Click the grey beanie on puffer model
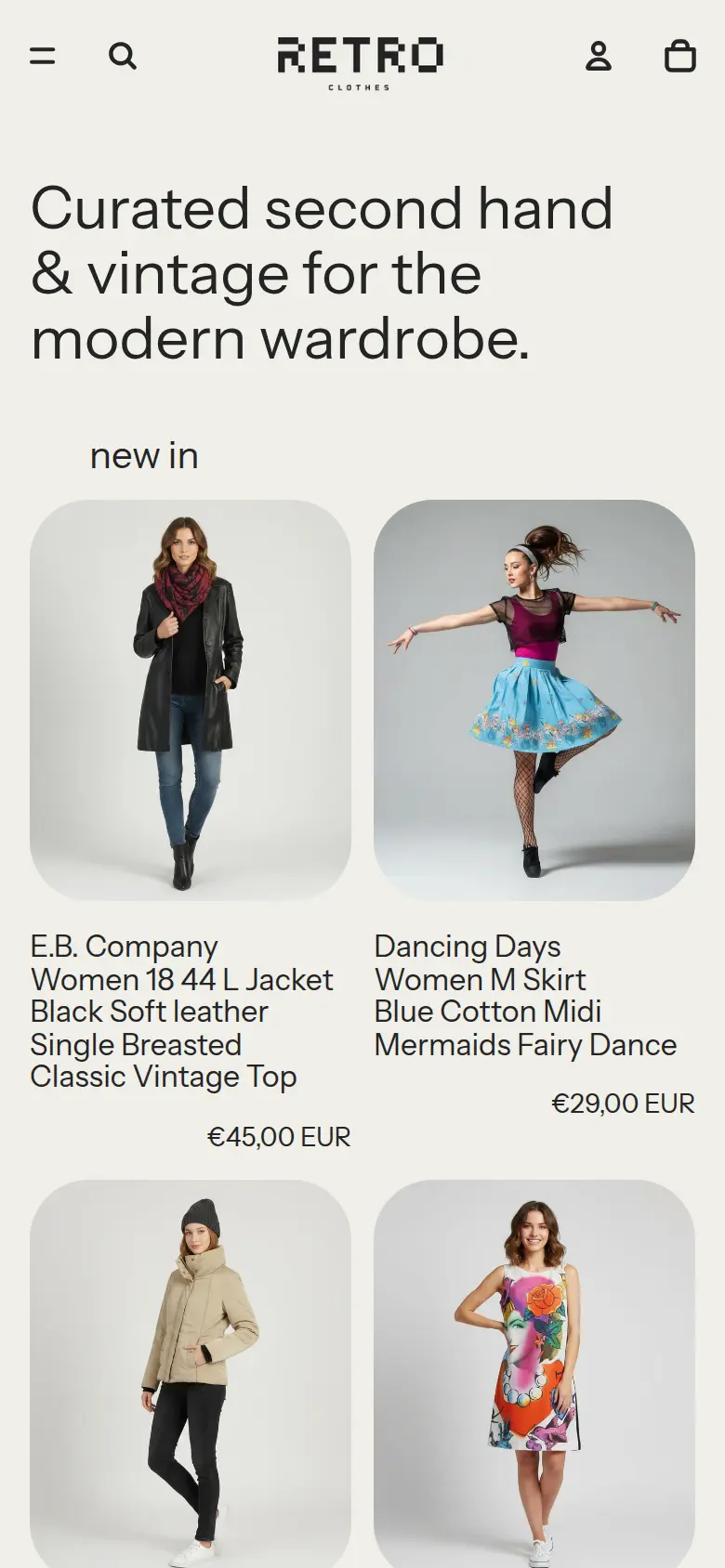725x1568 pixels. coord(200,1217)
